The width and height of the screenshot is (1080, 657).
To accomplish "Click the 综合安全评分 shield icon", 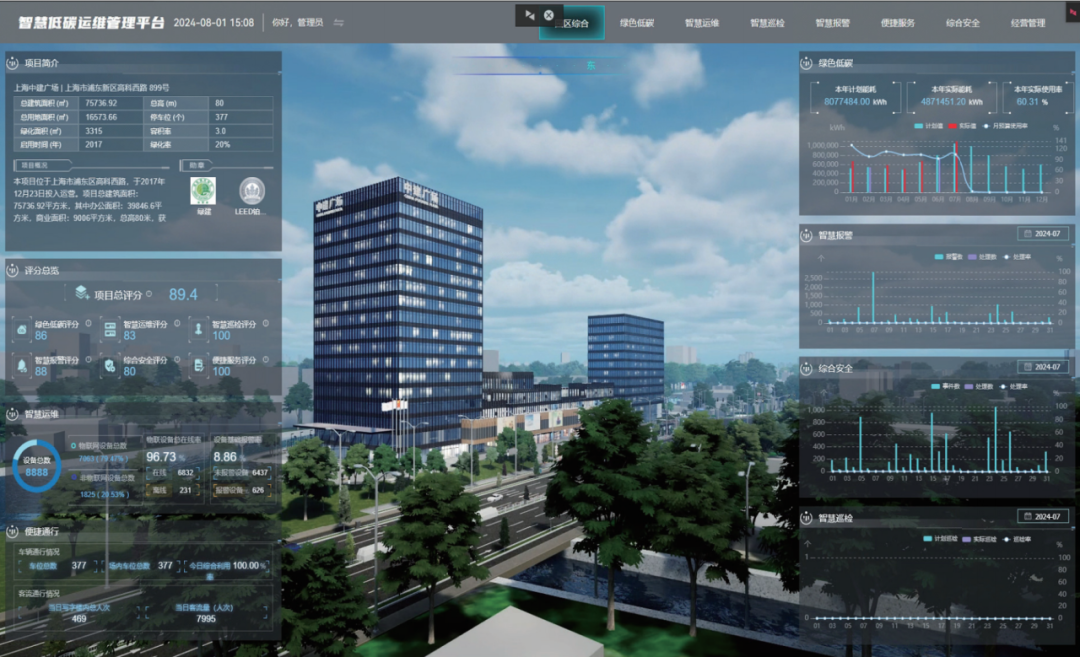I will tap(110, 366).
